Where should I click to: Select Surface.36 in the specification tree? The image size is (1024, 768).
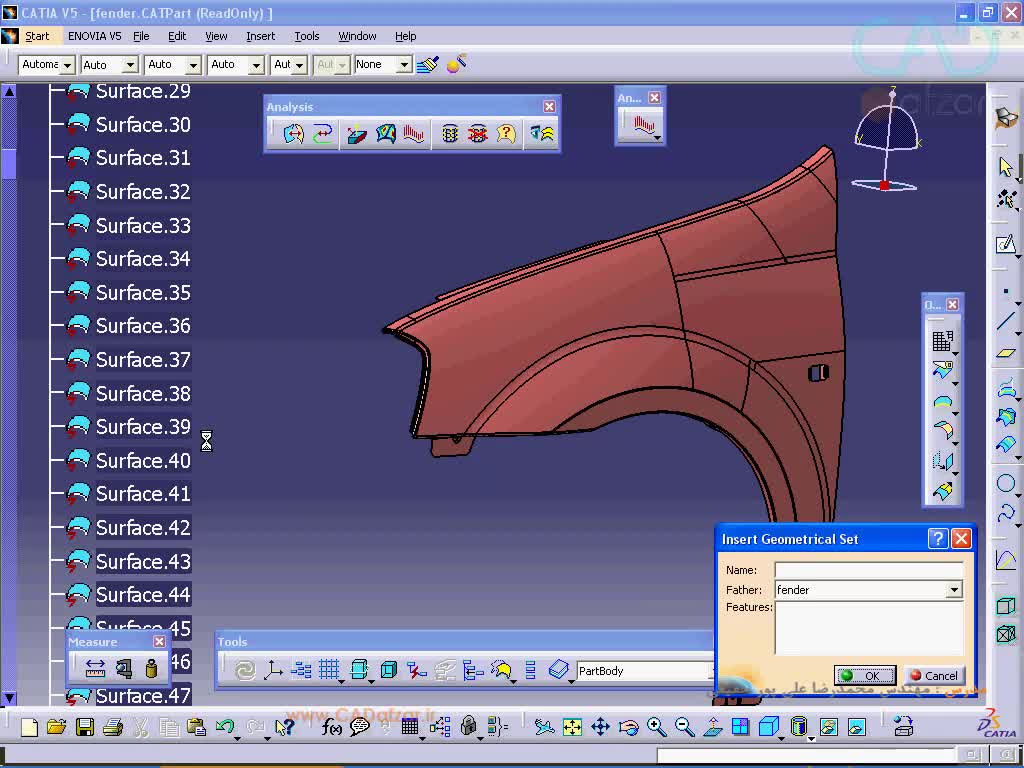[142, 326]
